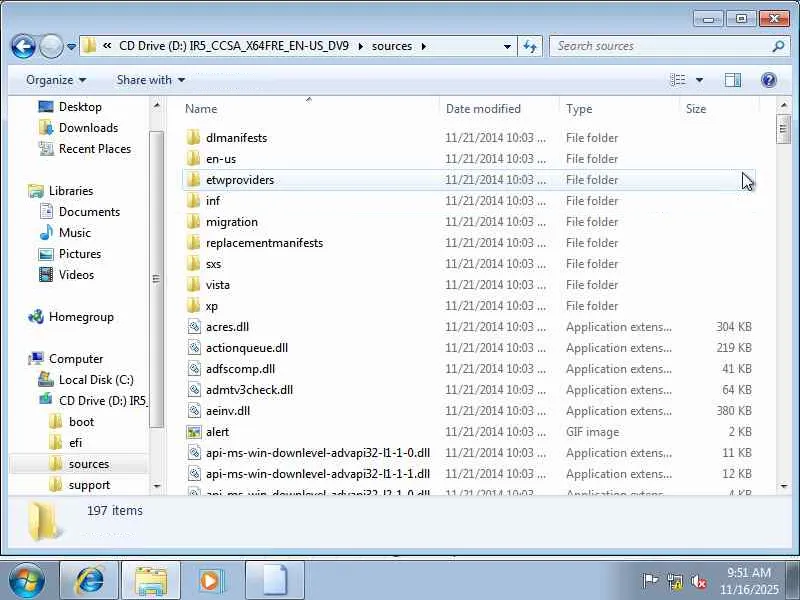Open Help with the question mark icon
This screenshot has width=800, height=600.
pyautogui.click(x=769, y=80)
